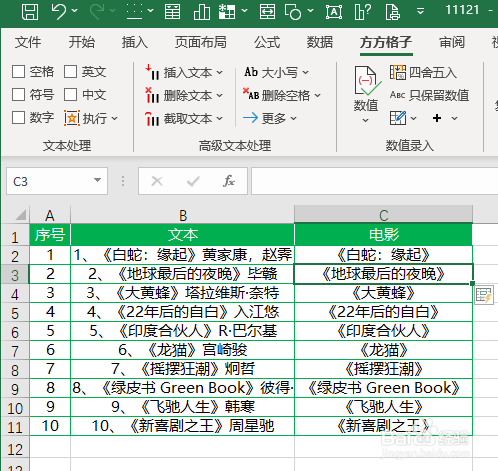The height and width of the screenshot is (471, 498).
Task: Select row 7 header
Action: click(15, 350)
